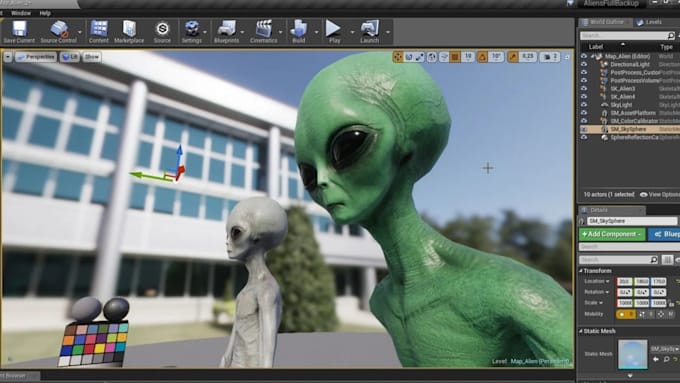This screenshot has height=383, width=680.
Task: Open the Cinematics menu
Action: click(264, 32)
